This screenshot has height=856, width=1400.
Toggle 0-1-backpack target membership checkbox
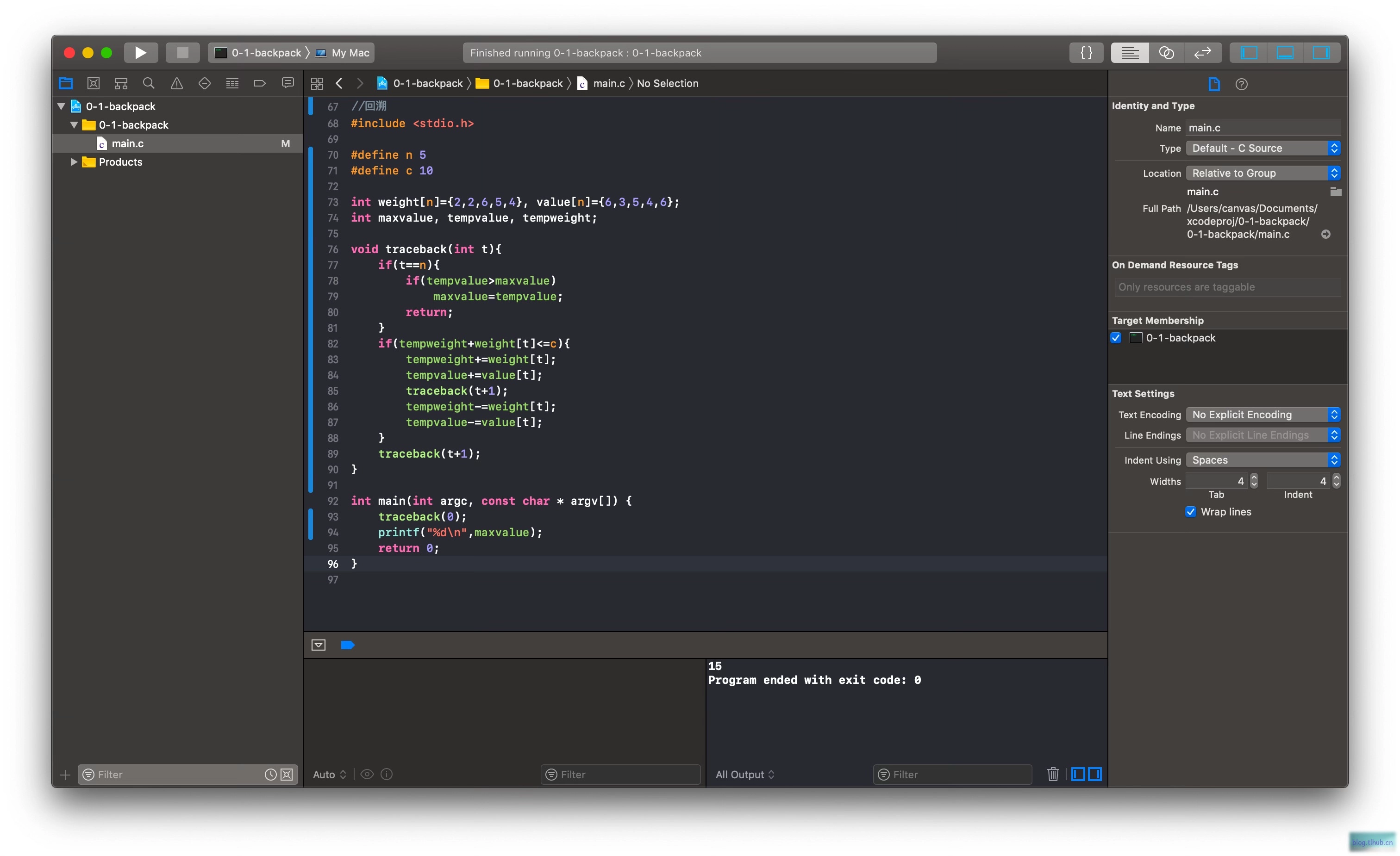(1116, 338)
